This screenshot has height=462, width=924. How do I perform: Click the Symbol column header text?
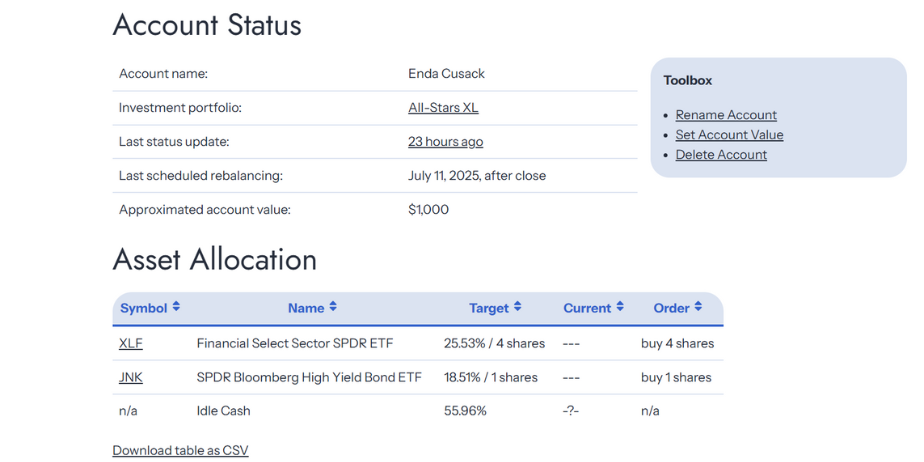(144, 308)
